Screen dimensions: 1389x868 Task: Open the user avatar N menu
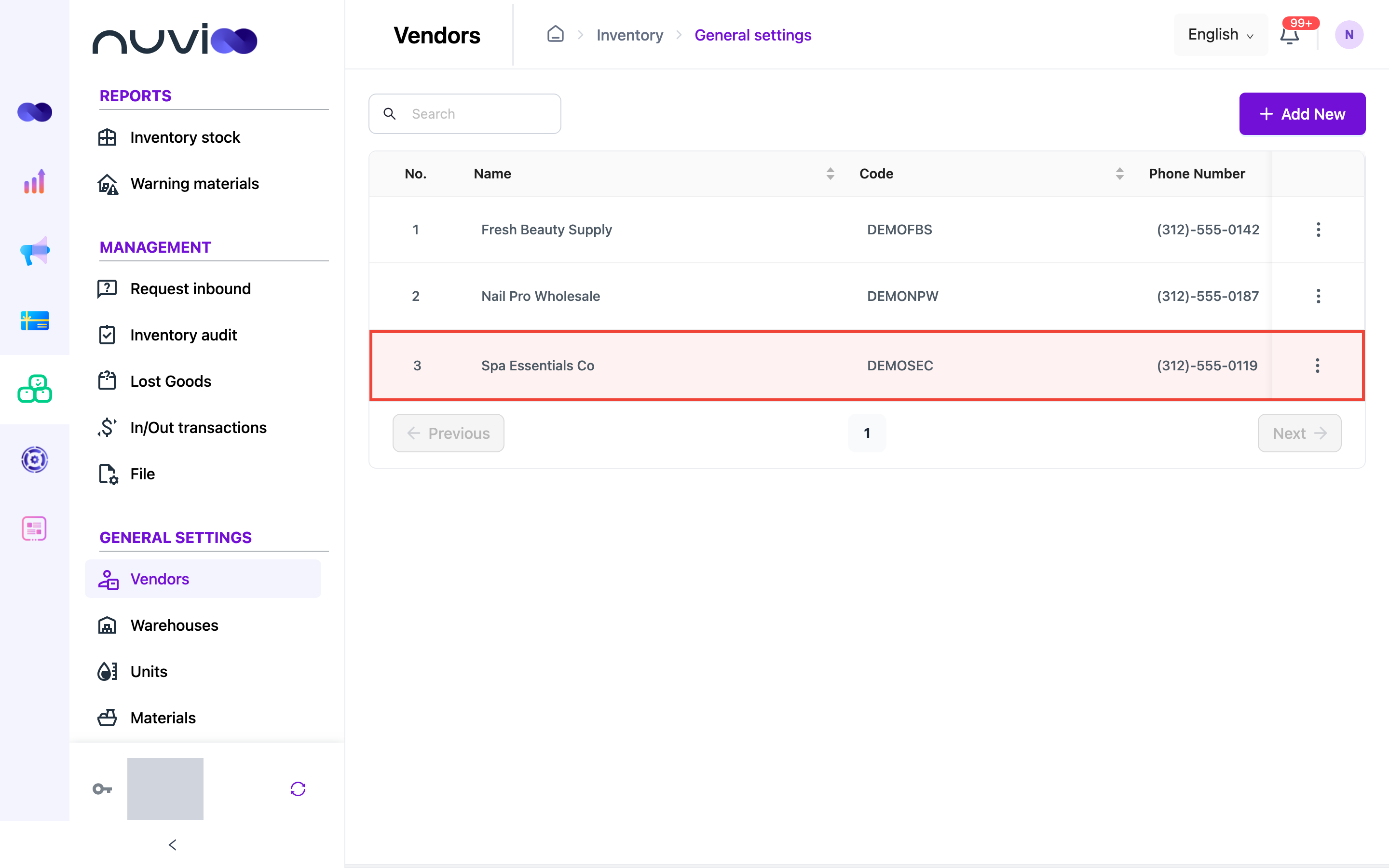tap(1349, 35)
